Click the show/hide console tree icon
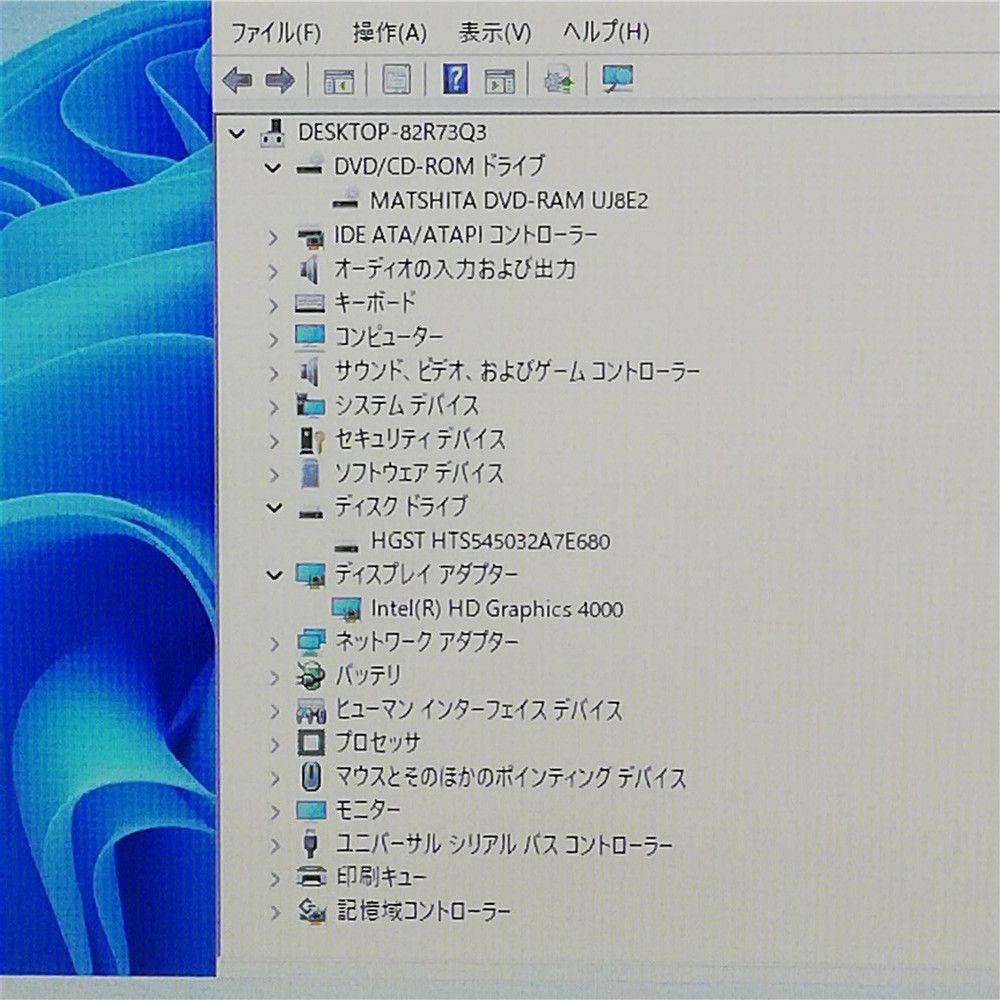Viewport: 1000px width, 1000px height. [339, 81]
